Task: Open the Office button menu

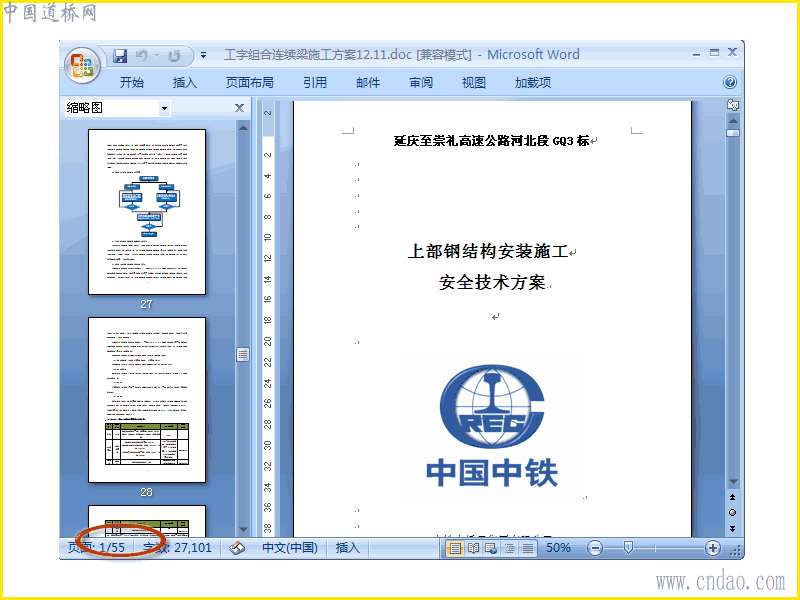Action: 82,65
